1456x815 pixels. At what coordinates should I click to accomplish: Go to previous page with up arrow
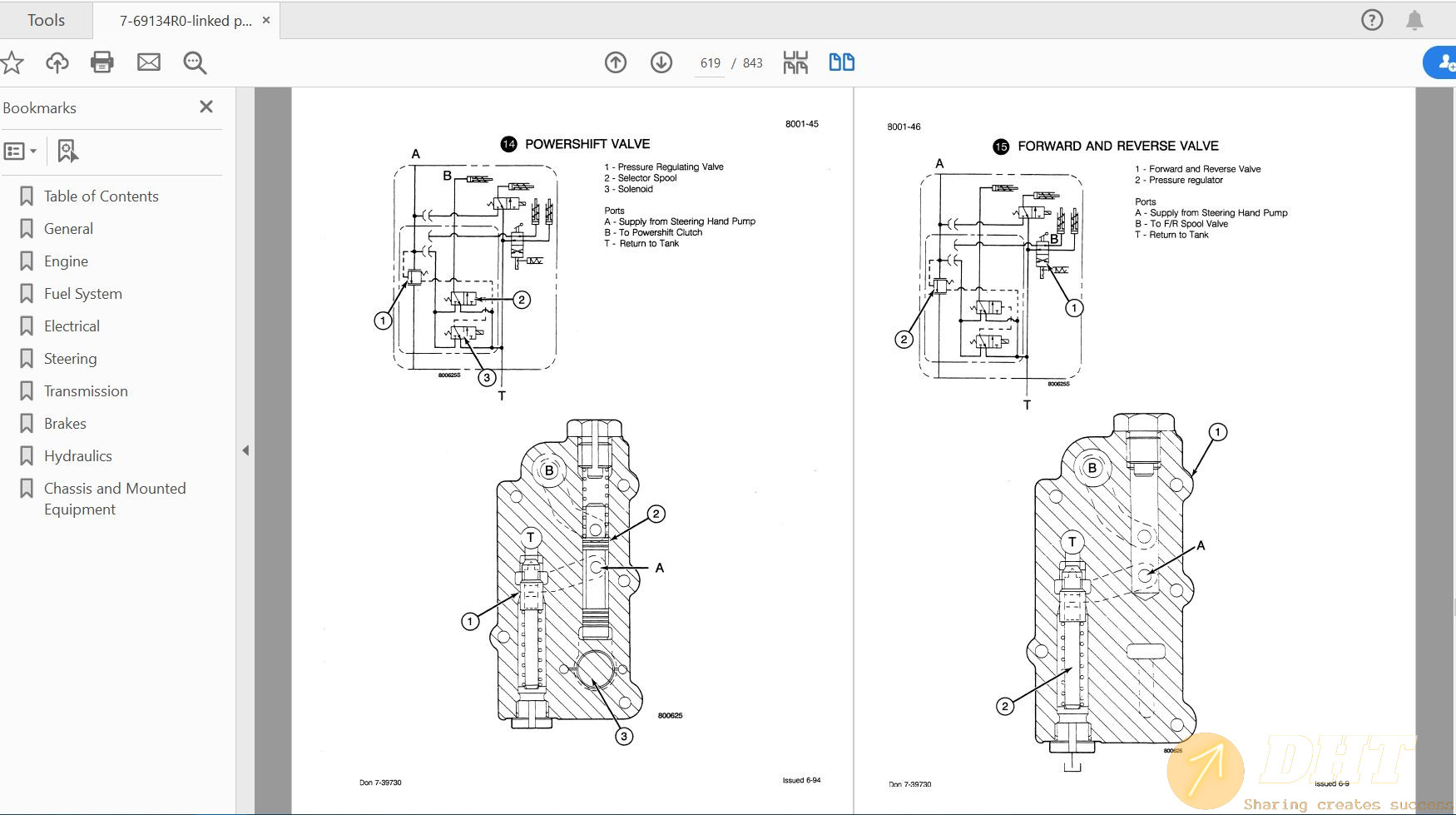pos(616,62)
